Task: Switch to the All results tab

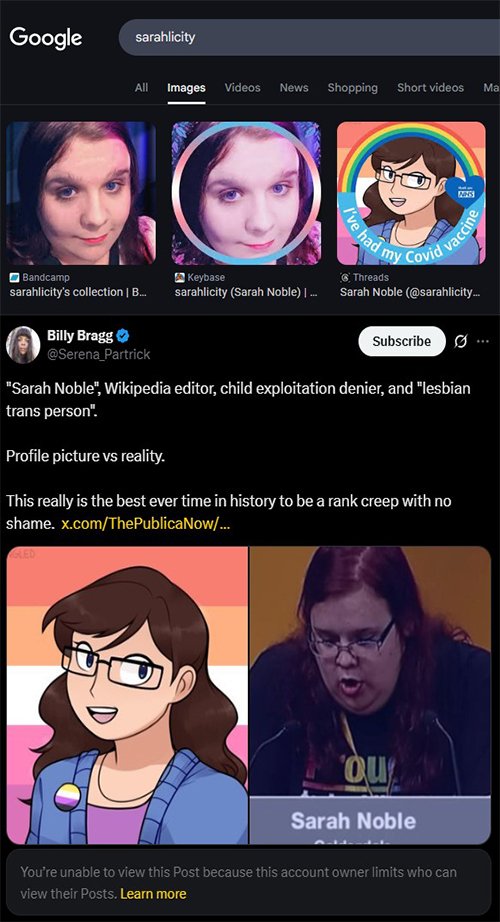Action: pyautogui.click(x=141, y=88)
